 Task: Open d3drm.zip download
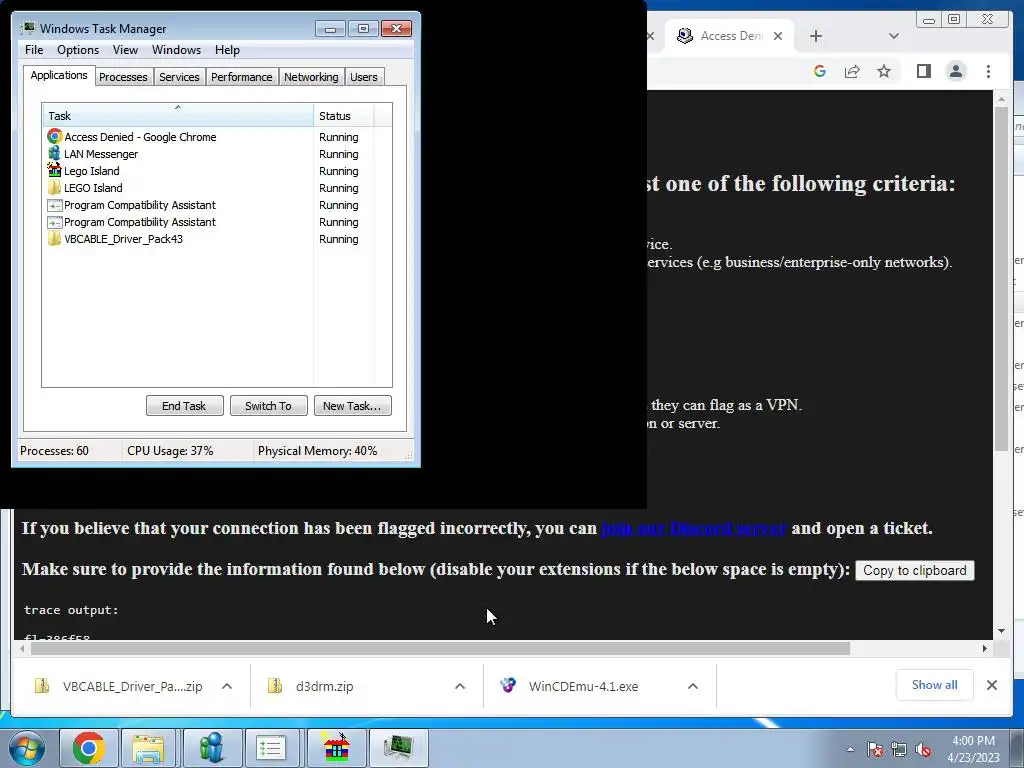[x=313, y=686]
